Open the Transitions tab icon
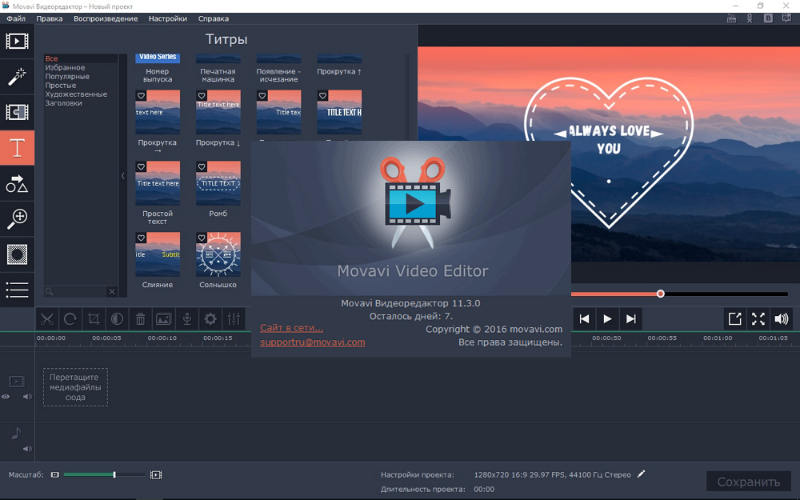Viewport: 800px width, 500px height. (x=17, y=112)
